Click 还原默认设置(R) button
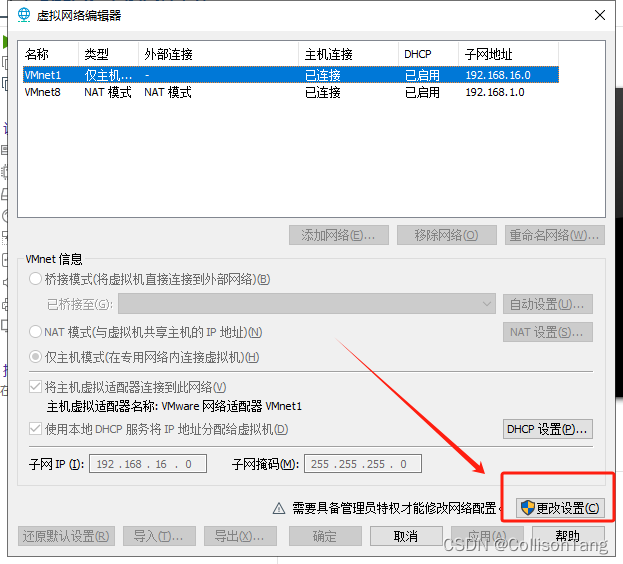The width and height of the screenshot is (623, 564). click(x=66, y=536)
